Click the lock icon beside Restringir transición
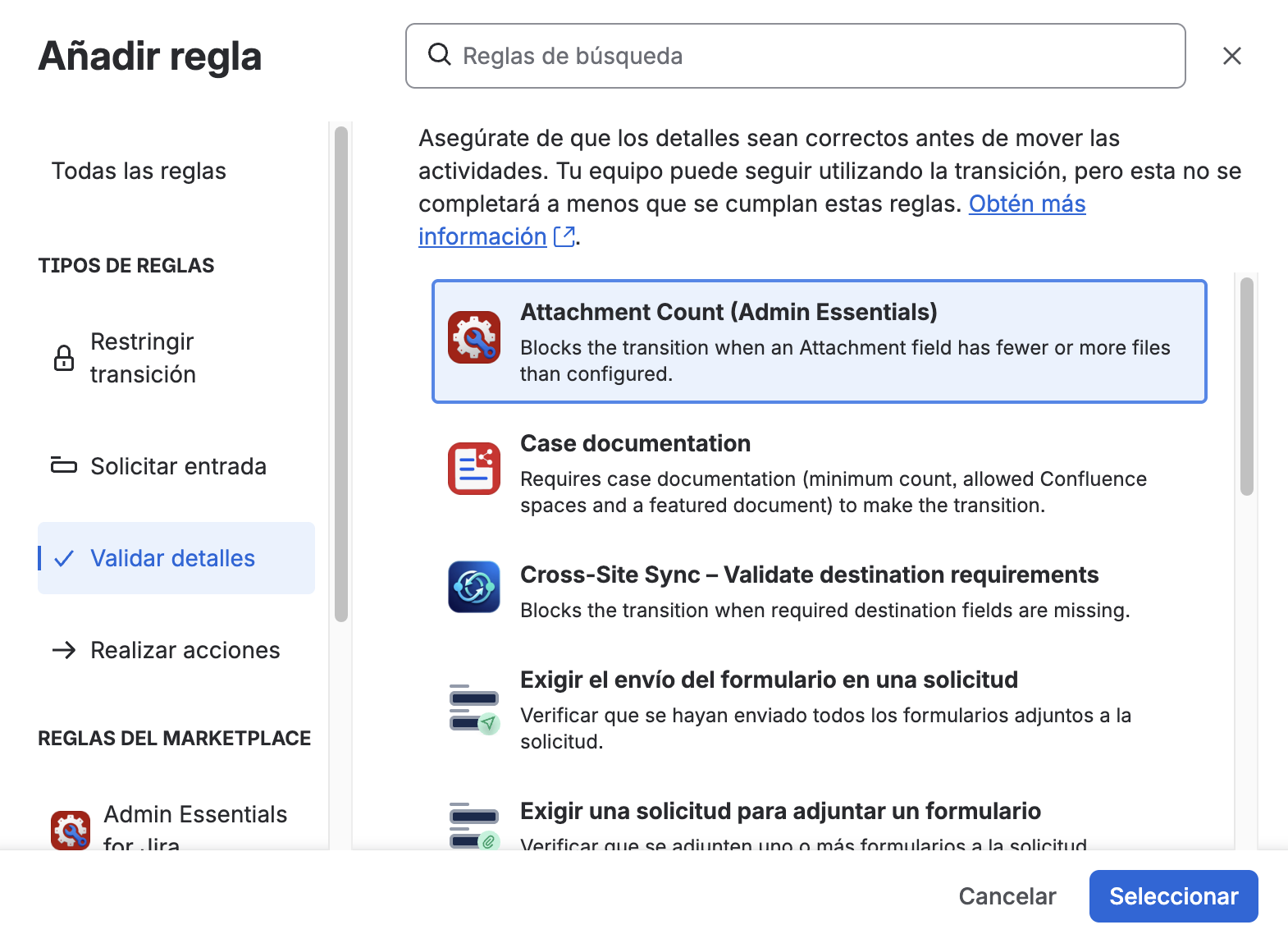Viewport: 1288px width, 934px height. pyautogui.click(x=64, y=358)
